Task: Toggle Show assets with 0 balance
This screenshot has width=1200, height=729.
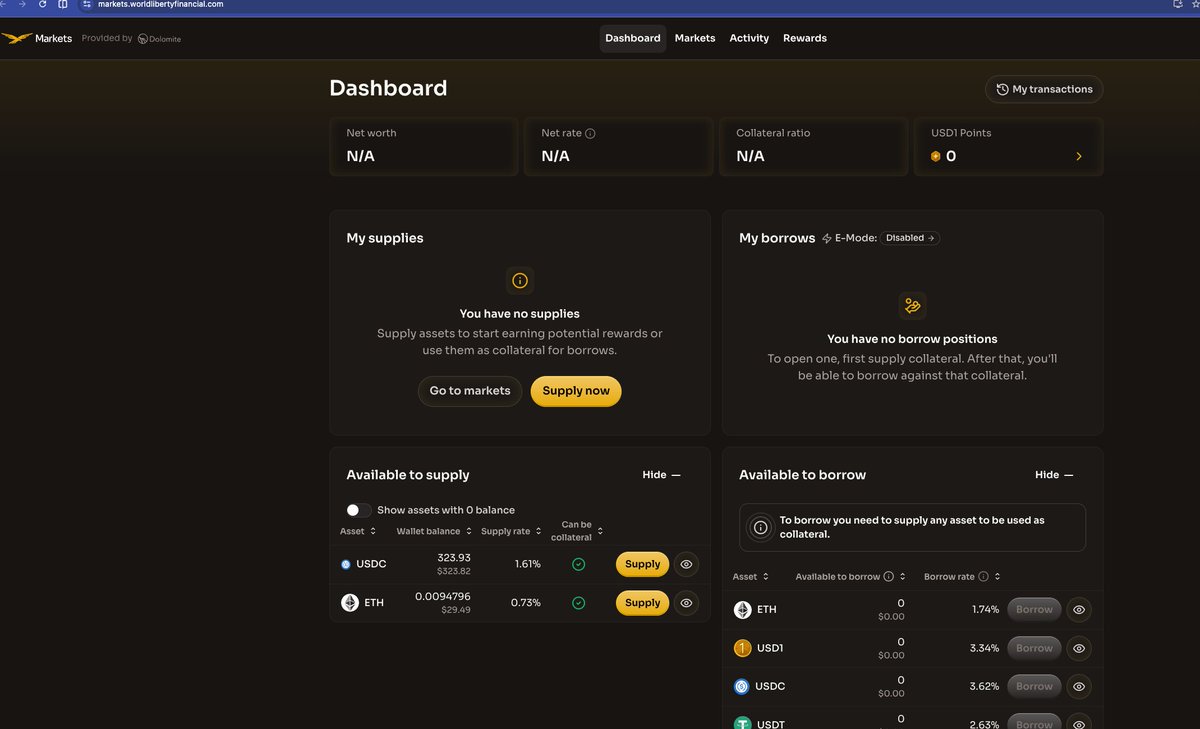Action: point(359,510)
